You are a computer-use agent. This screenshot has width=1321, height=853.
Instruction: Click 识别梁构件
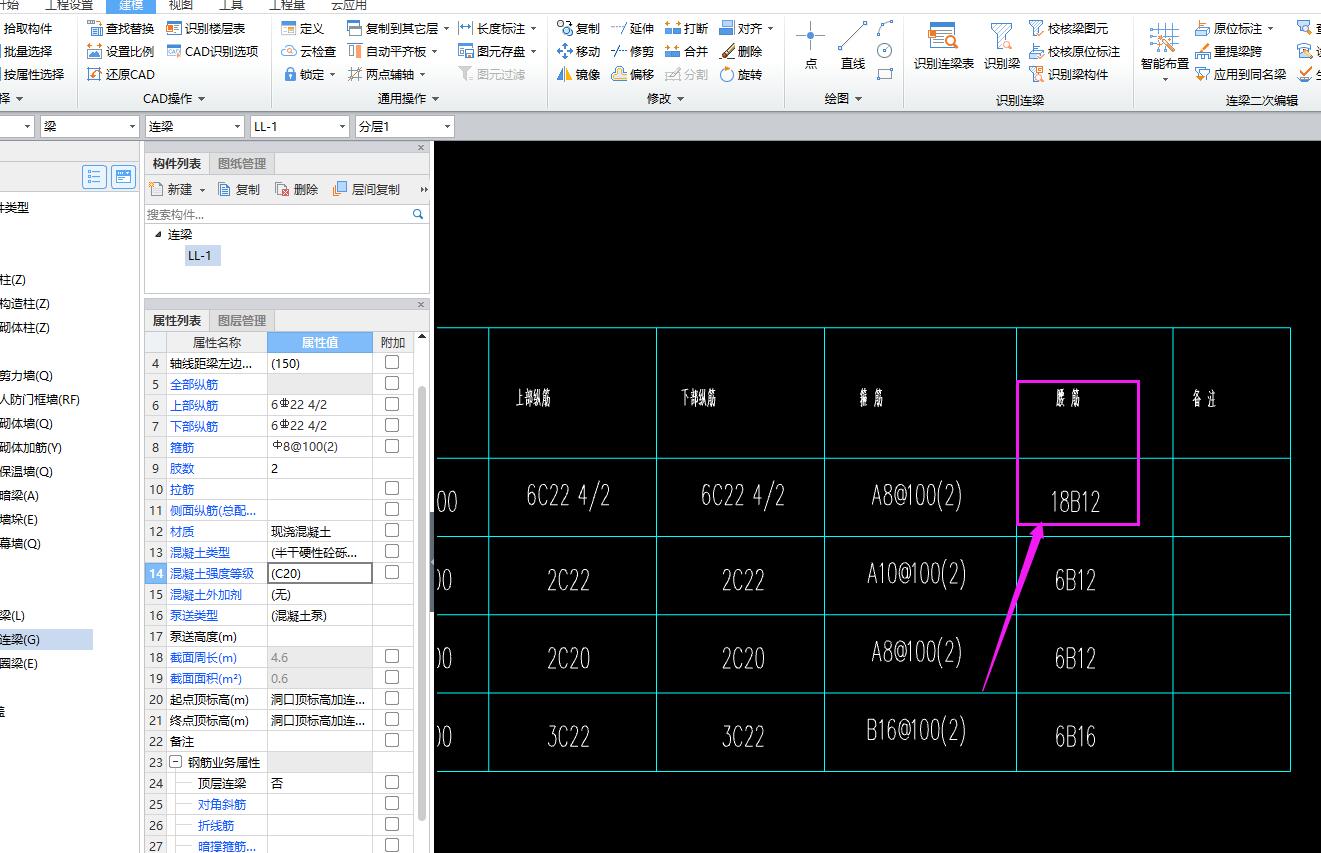(x=1068, y=74)
